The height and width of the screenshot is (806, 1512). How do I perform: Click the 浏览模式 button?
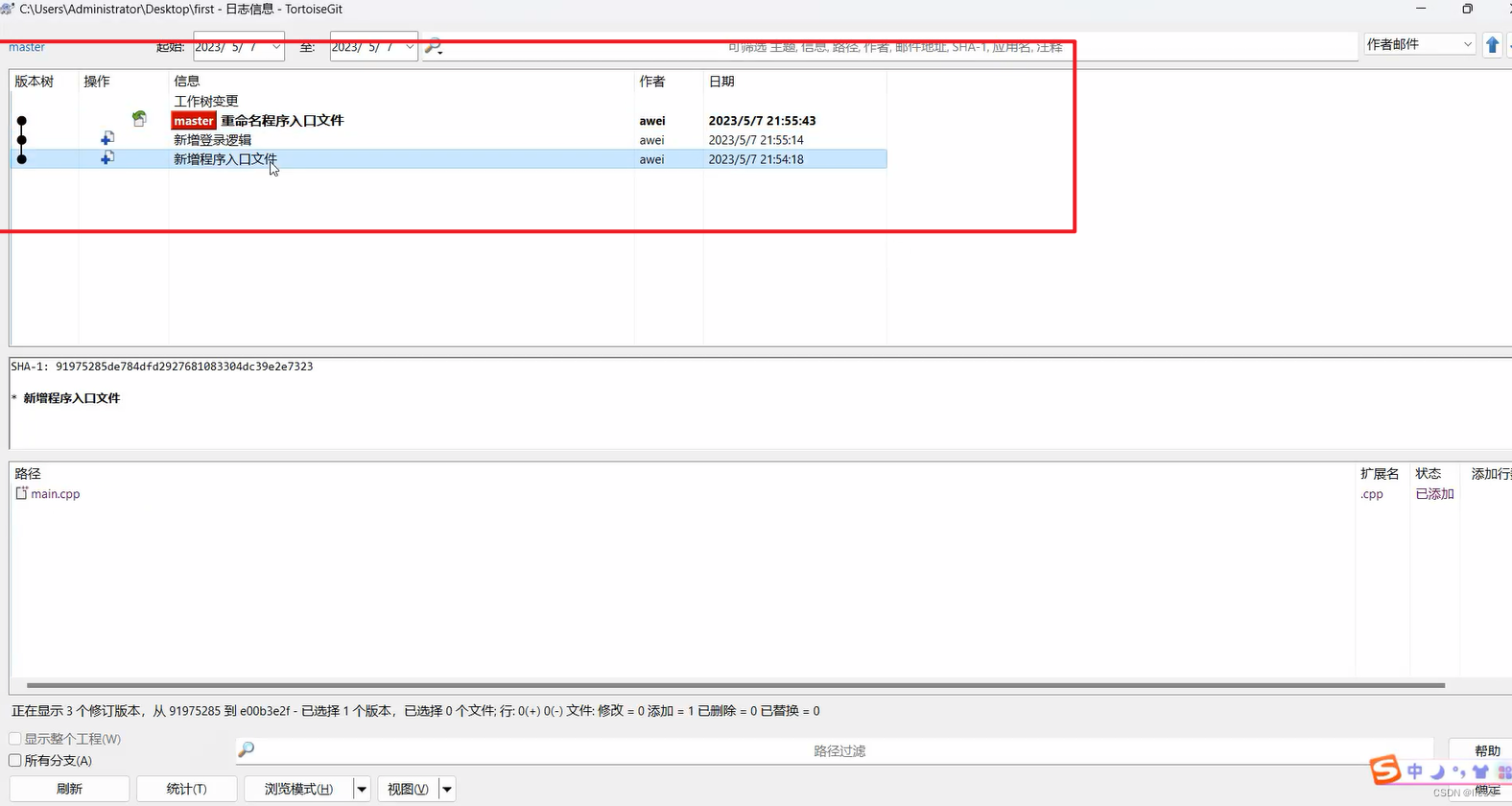[299, 789]
